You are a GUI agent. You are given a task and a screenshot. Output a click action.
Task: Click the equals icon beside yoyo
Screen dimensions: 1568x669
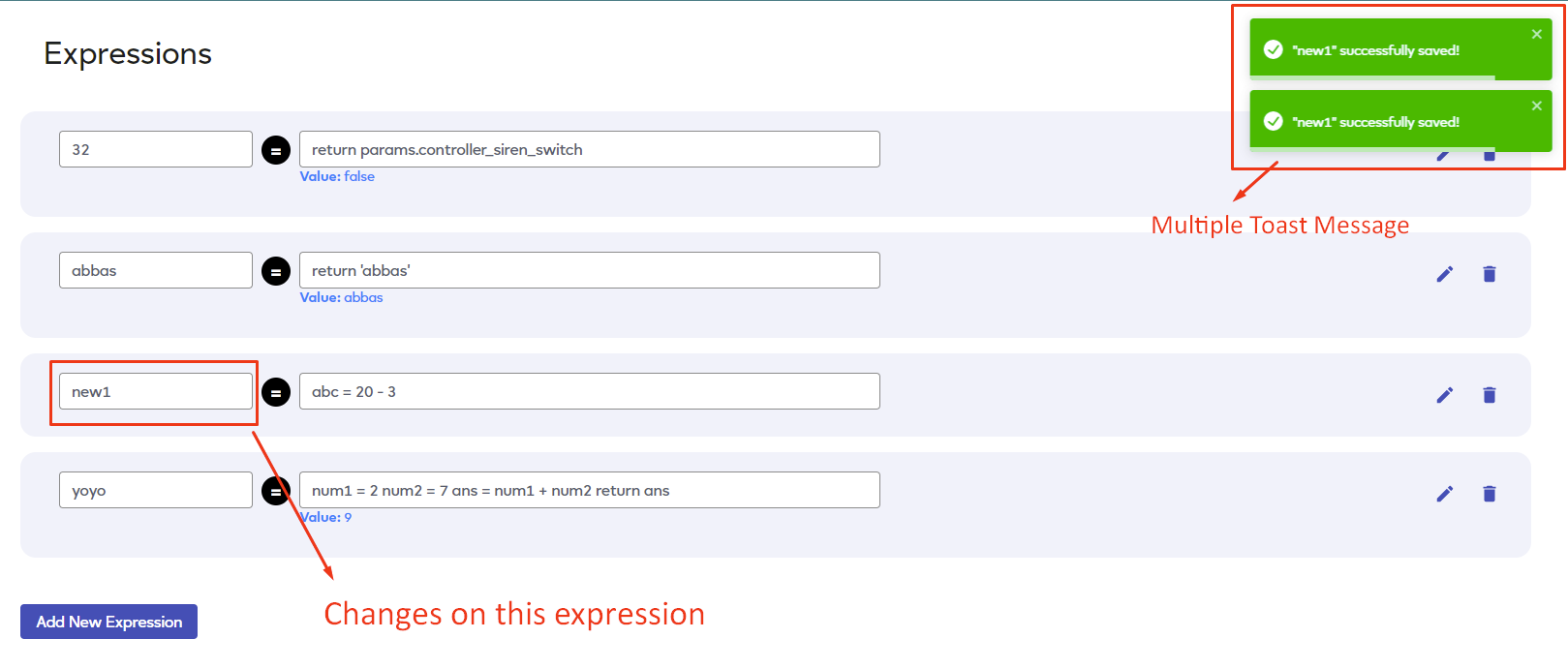point(276,492)
